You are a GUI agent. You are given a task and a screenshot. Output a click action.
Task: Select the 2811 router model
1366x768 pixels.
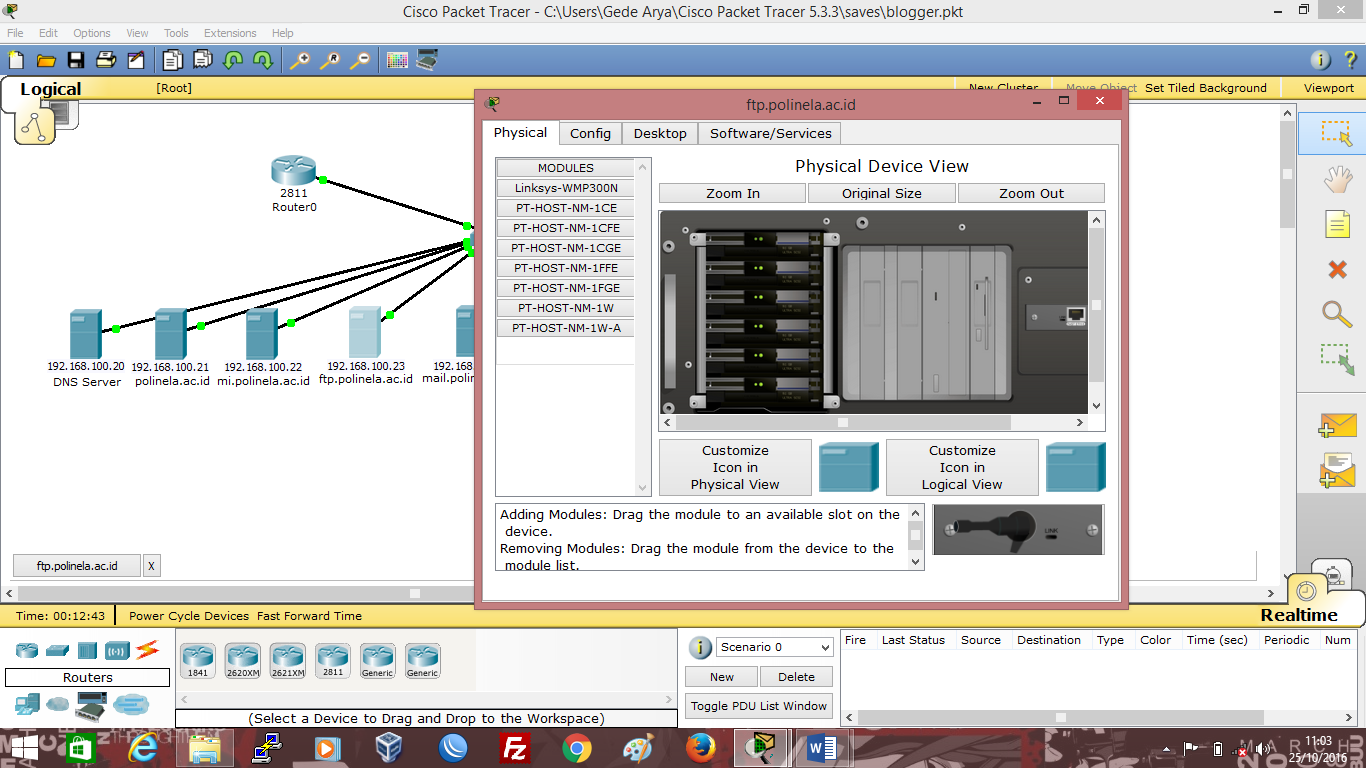tap(332, 658)
